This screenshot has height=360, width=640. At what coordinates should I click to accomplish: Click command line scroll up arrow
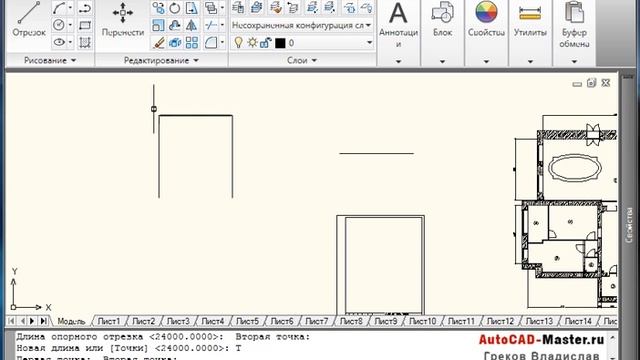point(613,338)
